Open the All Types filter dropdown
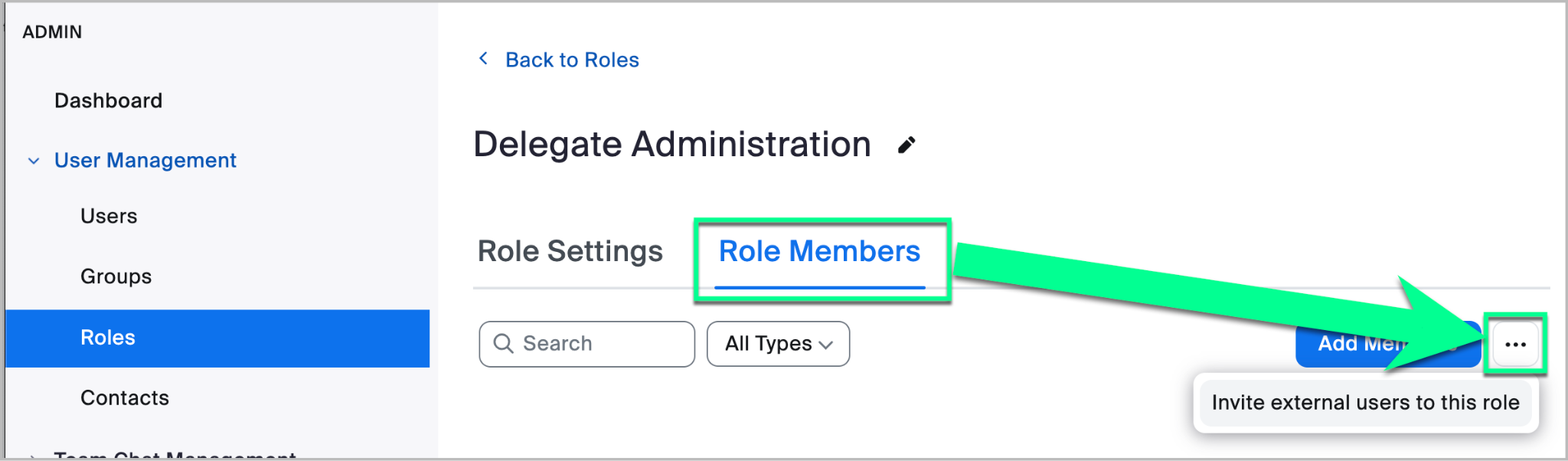 [x=778, y=344]
